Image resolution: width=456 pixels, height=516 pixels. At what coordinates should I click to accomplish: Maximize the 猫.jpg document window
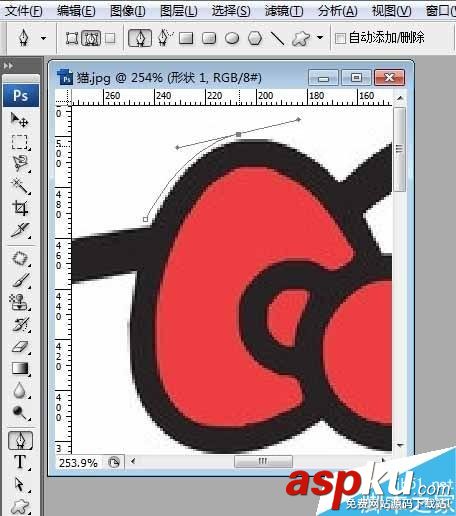(x=356, y=78)
